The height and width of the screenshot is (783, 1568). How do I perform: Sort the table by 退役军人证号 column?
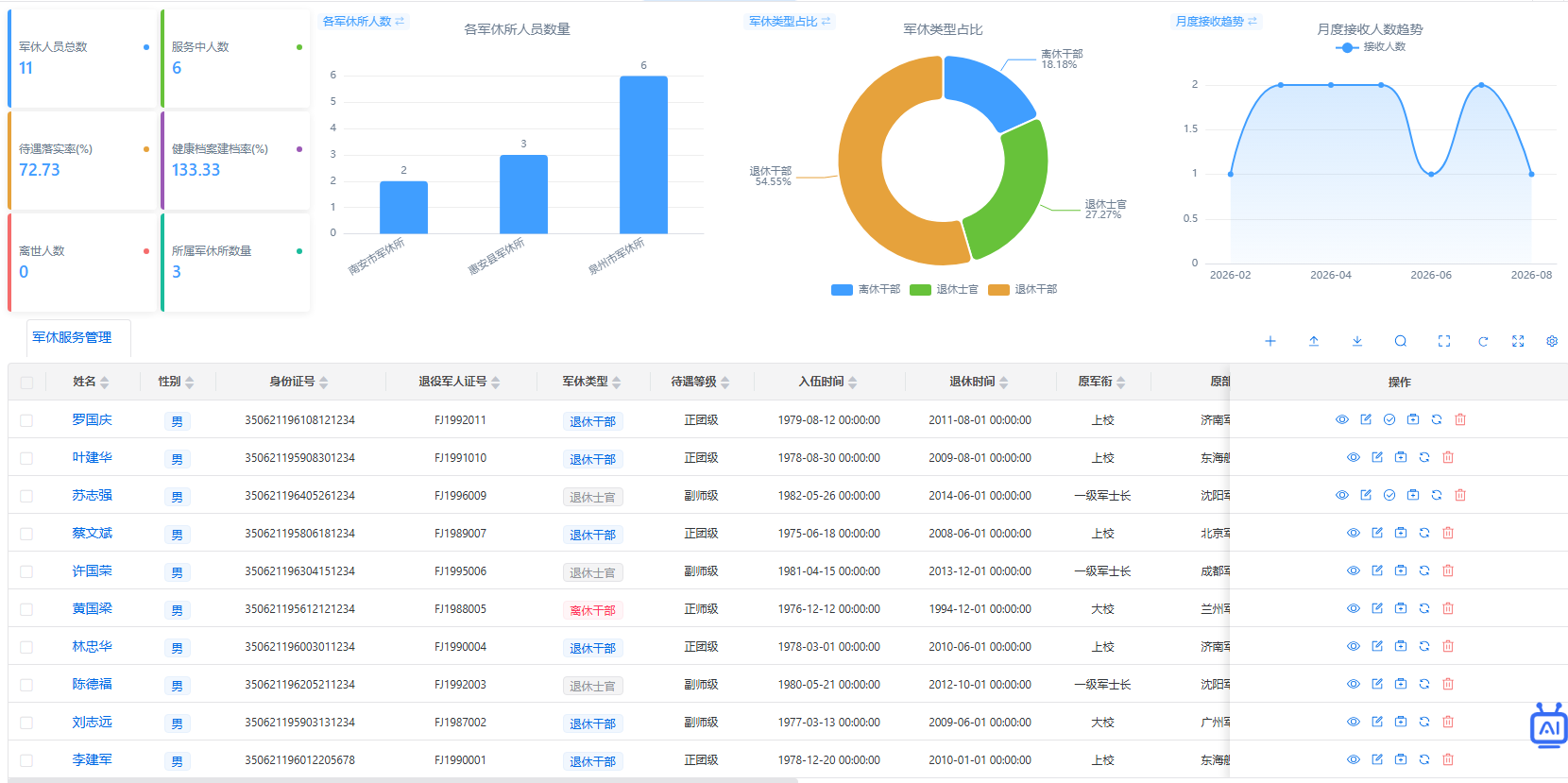[x=496, y=383]
